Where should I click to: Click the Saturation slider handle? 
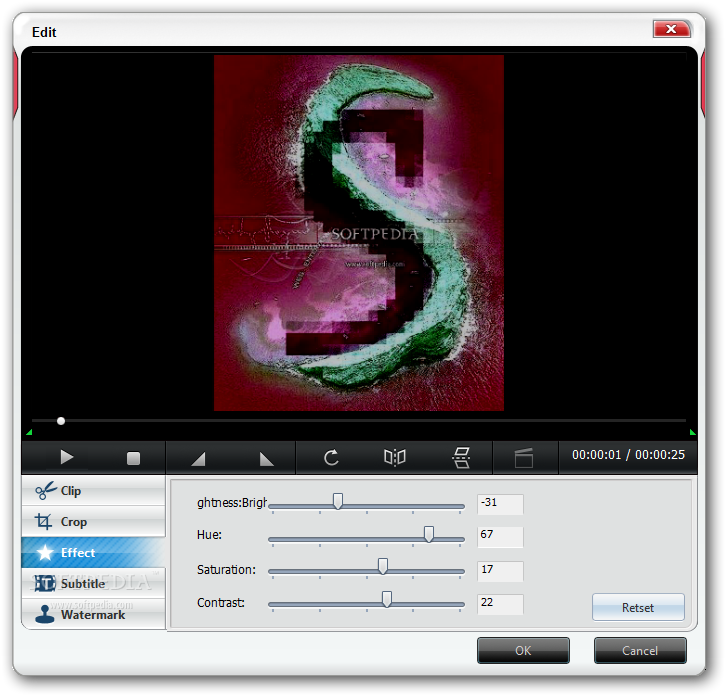click(382, 566)
